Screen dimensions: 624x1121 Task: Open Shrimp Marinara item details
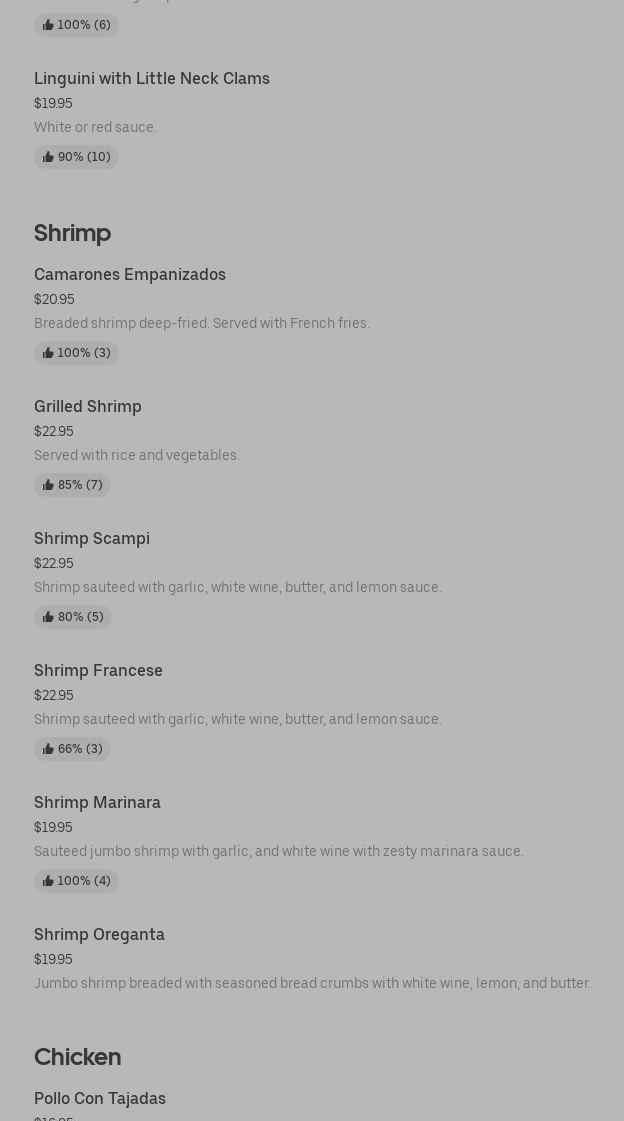coord(97,802)
